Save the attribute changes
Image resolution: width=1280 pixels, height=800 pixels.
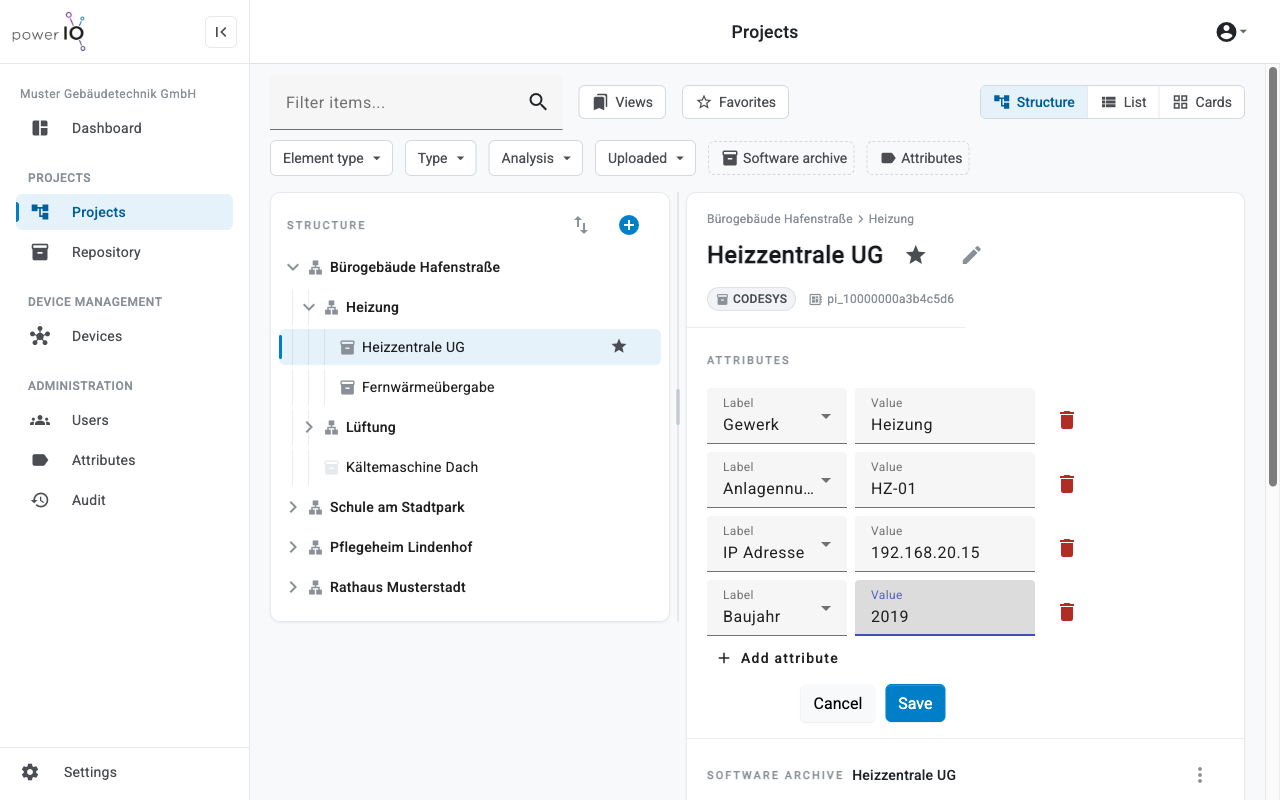[x=915, y=703]
